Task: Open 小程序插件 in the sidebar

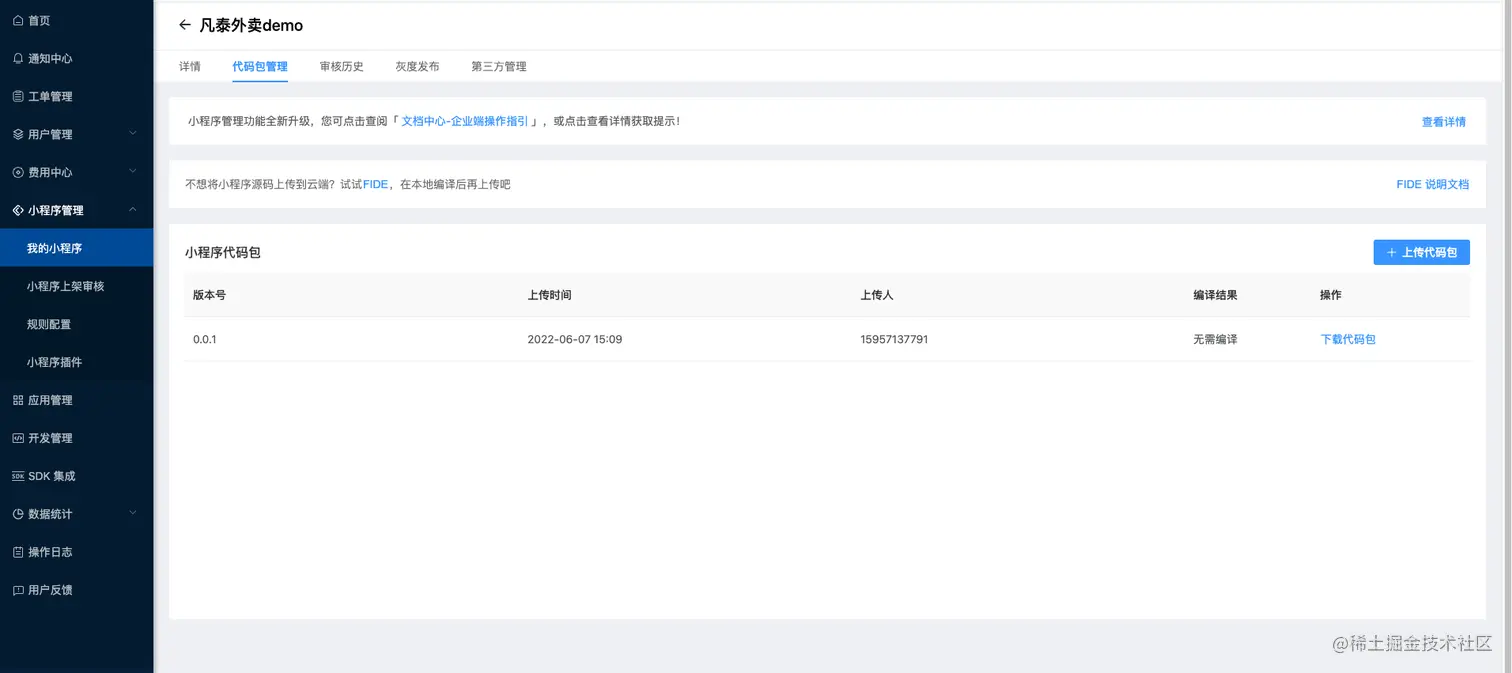Action: (76, 362)
